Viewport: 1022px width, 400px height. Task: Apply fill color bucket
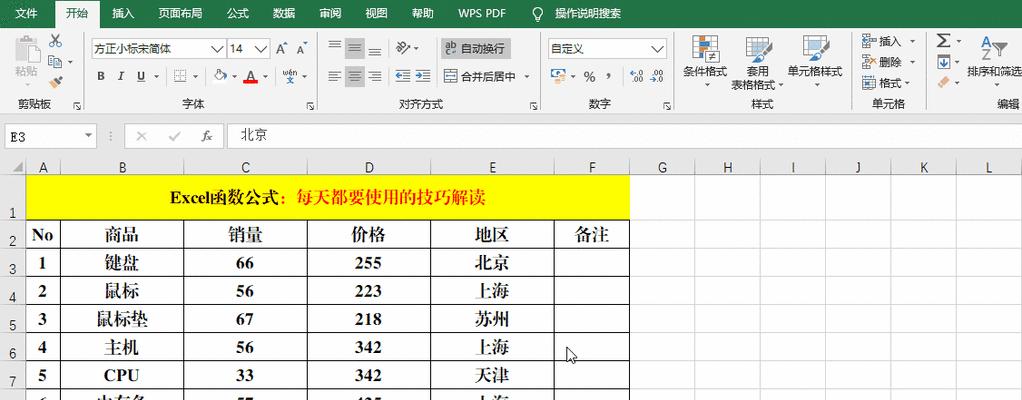click(x=220, y=76)
